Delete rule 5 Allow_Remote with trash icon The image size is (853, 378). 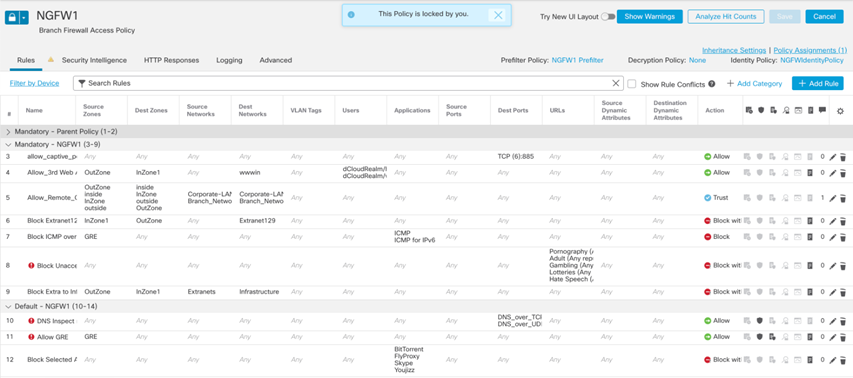click(843, 199)
